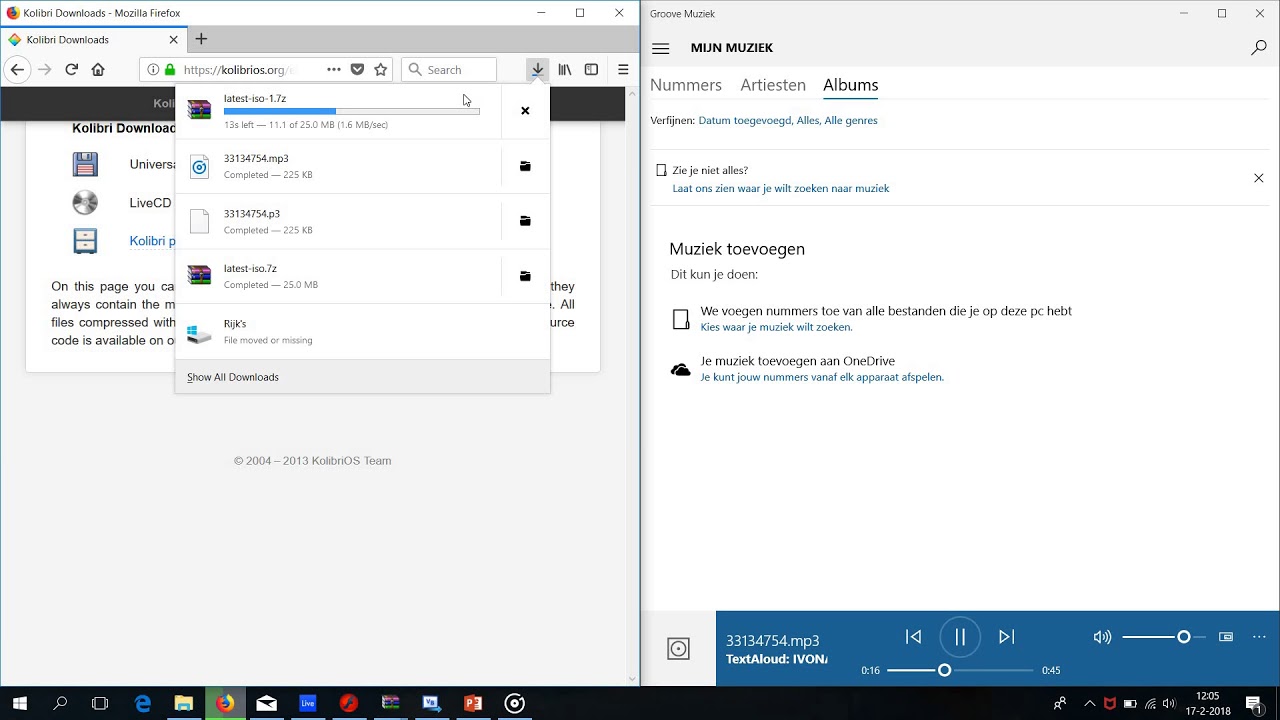1280x720 pixels.
Task: Close the Kolibri Downloads tab
Action: (x=173, y=40)
